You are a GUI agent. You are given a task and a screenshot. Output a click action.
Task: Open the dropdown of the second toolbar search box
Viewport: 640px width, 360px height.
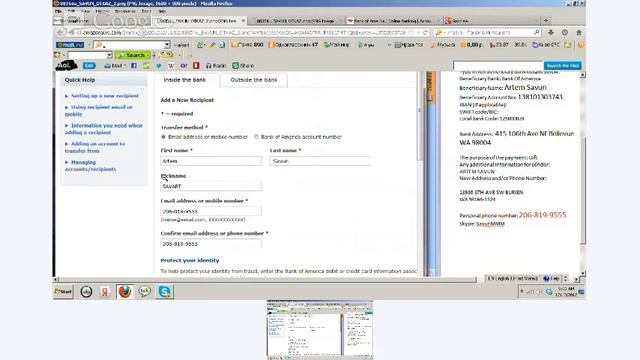[x=109, y=55]
